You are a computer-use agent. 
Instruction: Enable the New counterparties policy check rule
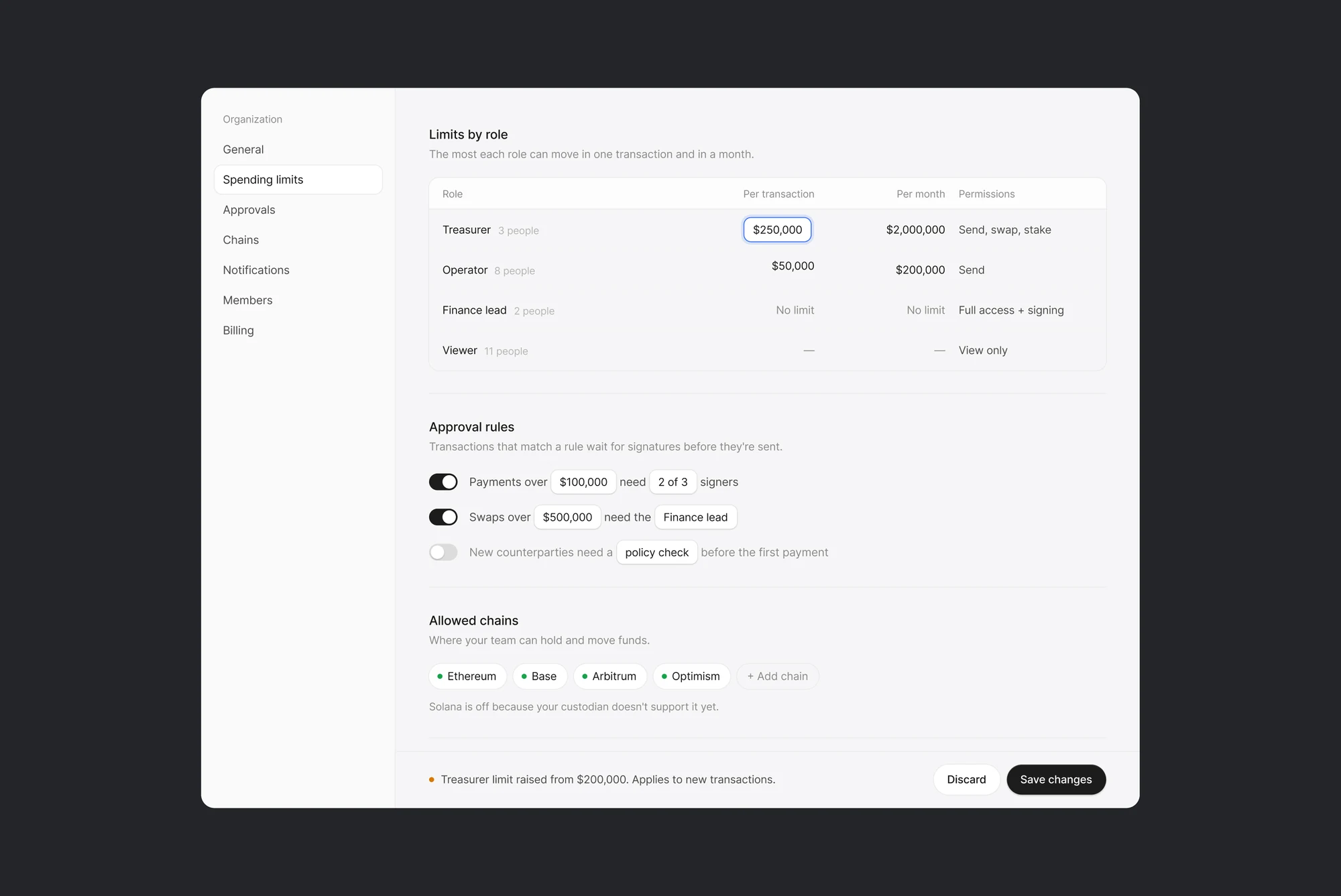pos(443,552)
